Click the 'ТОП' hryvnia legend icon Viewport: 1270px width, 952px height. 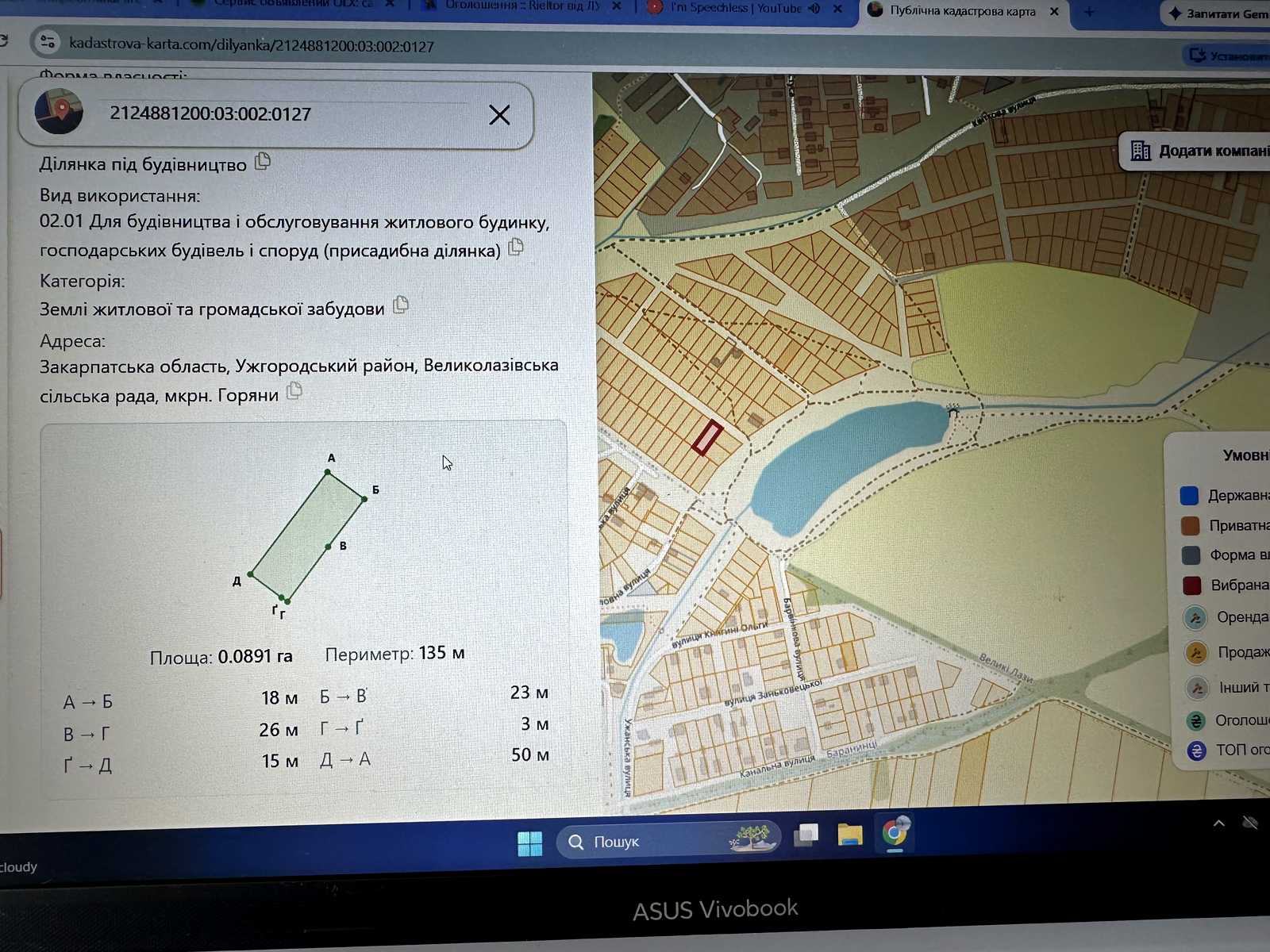[x=1196, y=750]
